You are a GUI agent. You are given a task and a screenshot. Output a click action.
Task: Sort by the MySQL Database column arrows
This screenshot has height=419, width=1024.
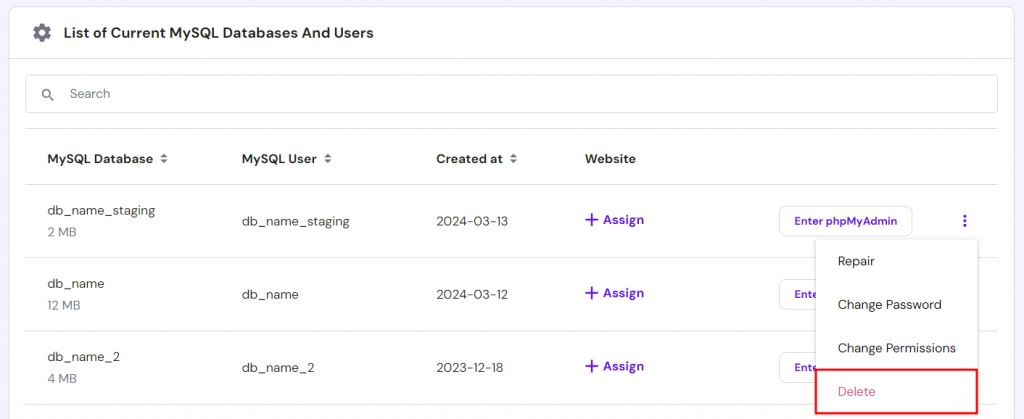point(164,159)
